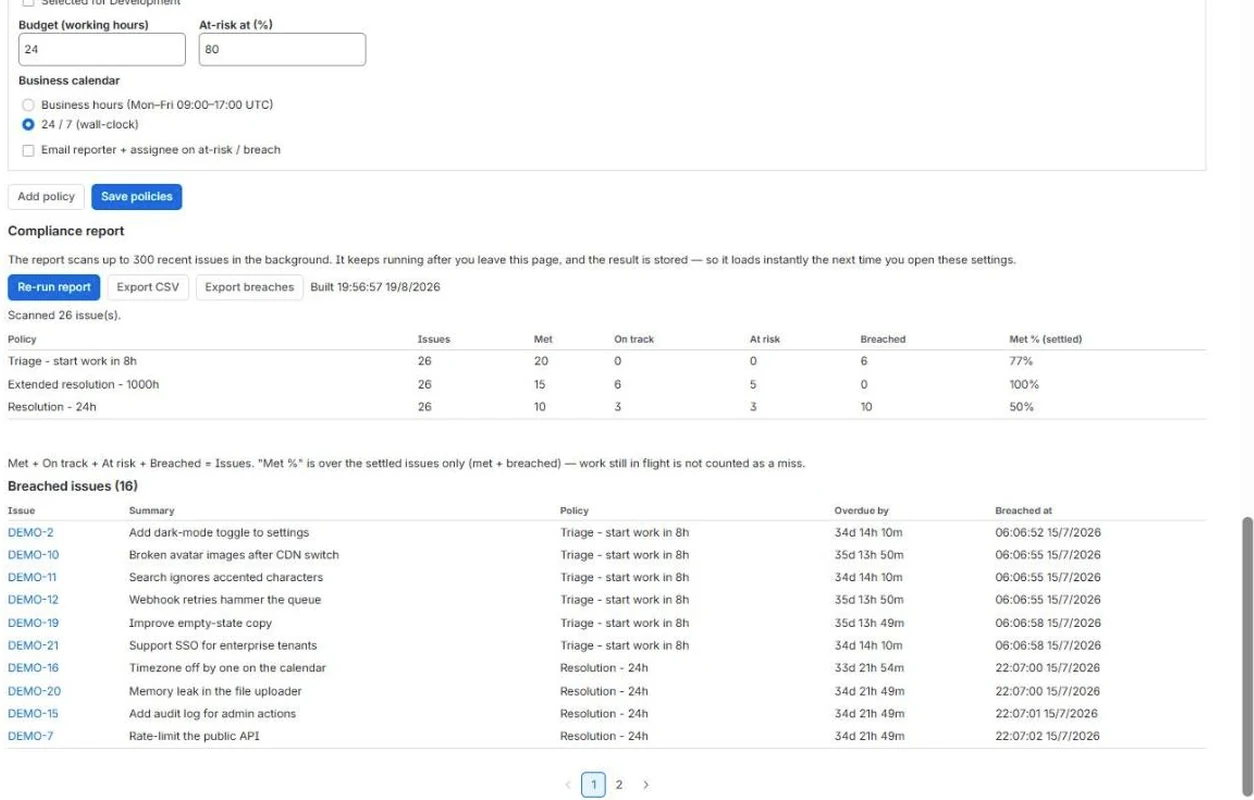The image size is (1254, 800).
Task: Click Add policy button
Action: click(x=46, y=197)
